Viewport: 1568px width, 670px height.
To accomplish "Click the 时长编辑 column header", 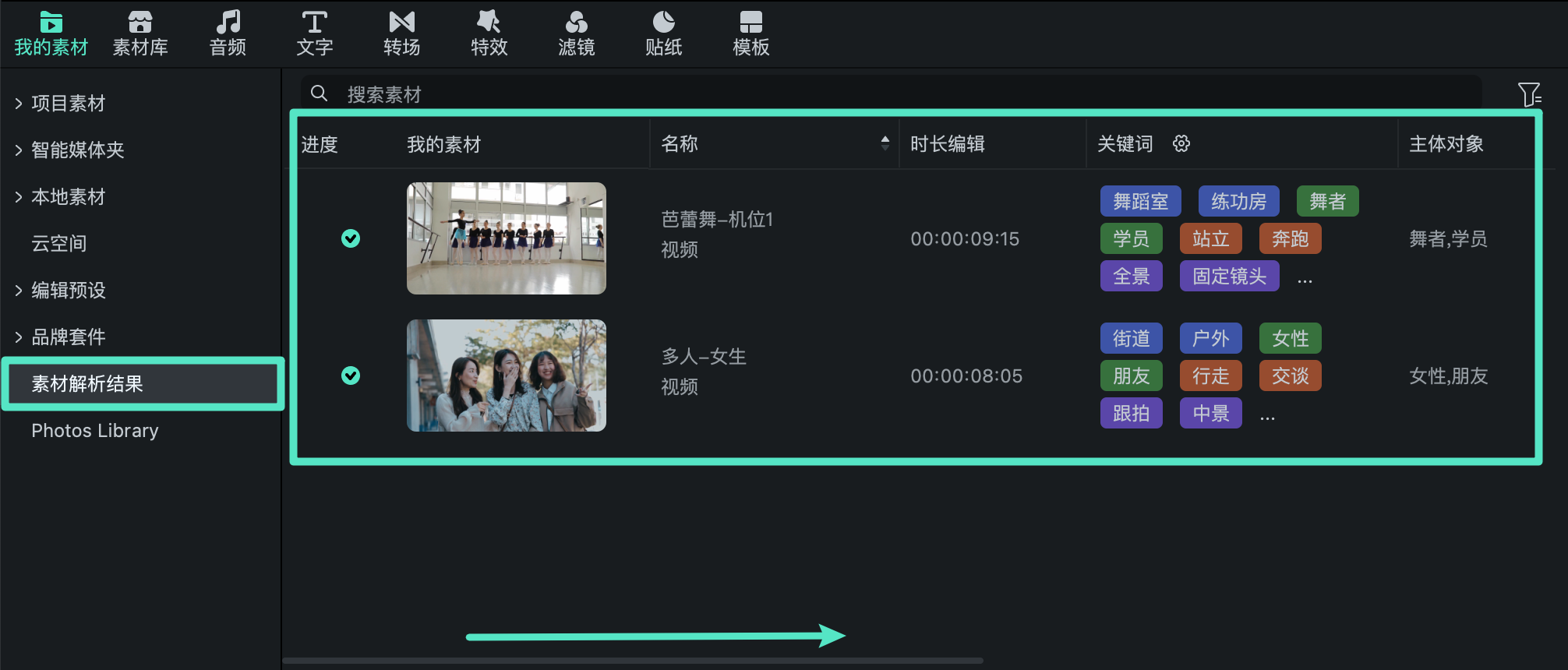I will click(x=948, y=144).
